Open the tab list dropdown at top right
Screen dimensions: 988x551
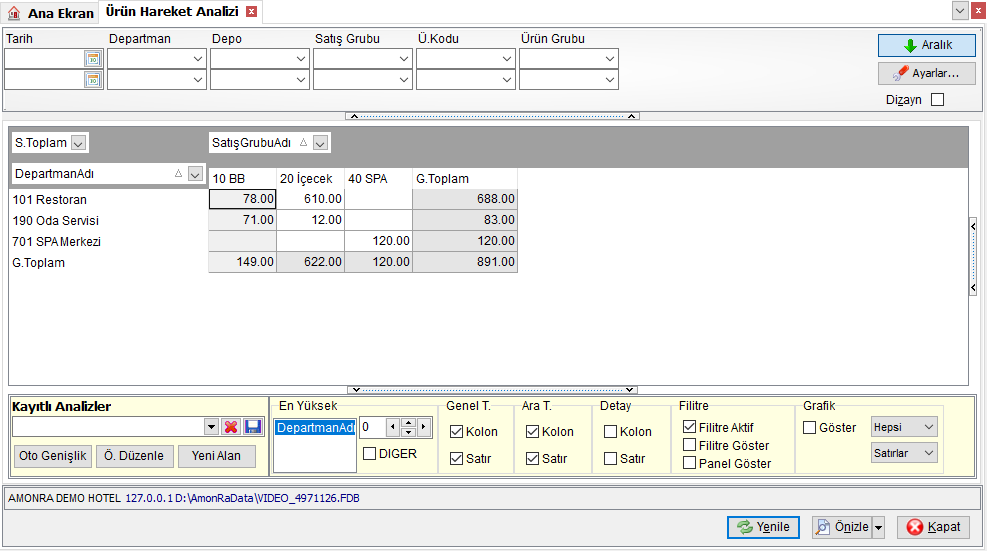click(960, 10)
